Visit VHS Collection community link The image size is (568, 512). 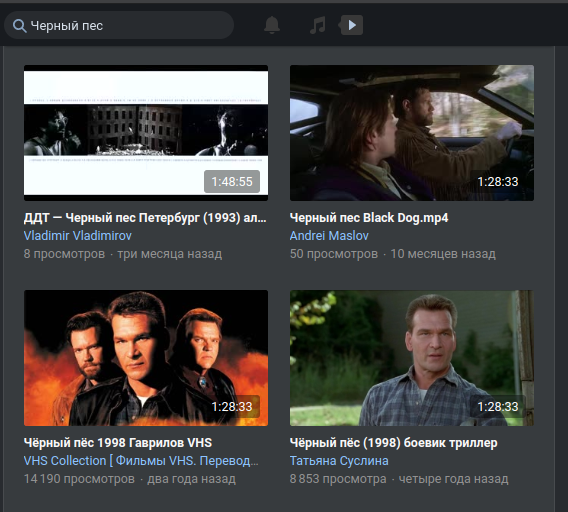[x=141, y=461]
